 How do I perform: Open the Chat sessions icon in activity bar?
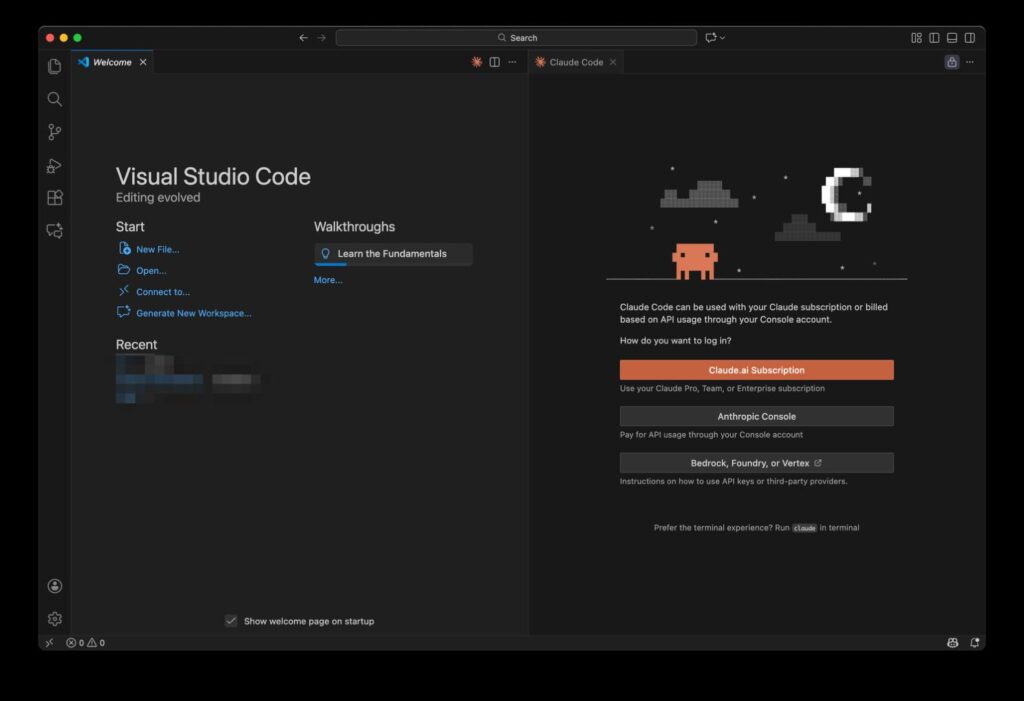[55, 231]
